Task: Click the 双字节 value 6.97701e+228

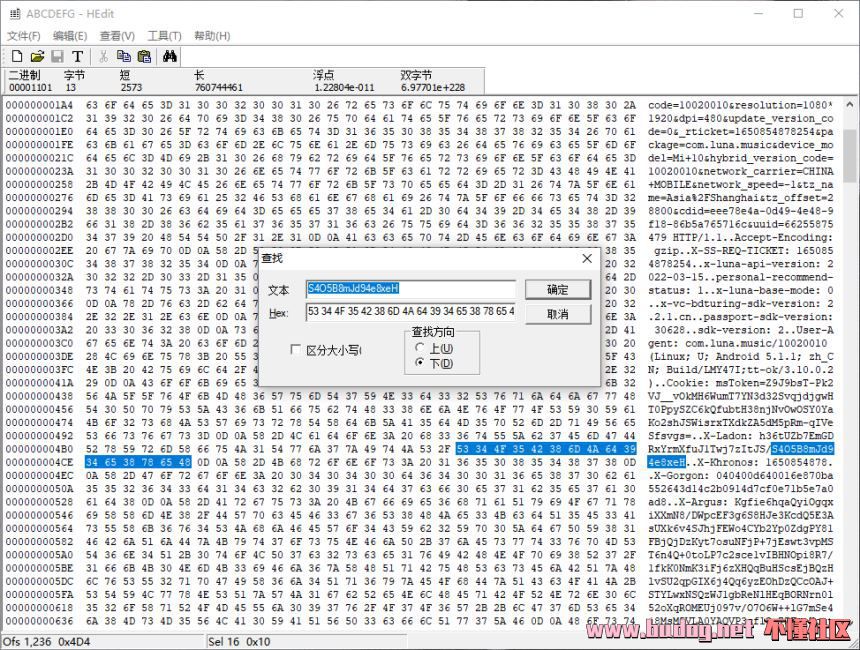Action: (x=433, y=88)
